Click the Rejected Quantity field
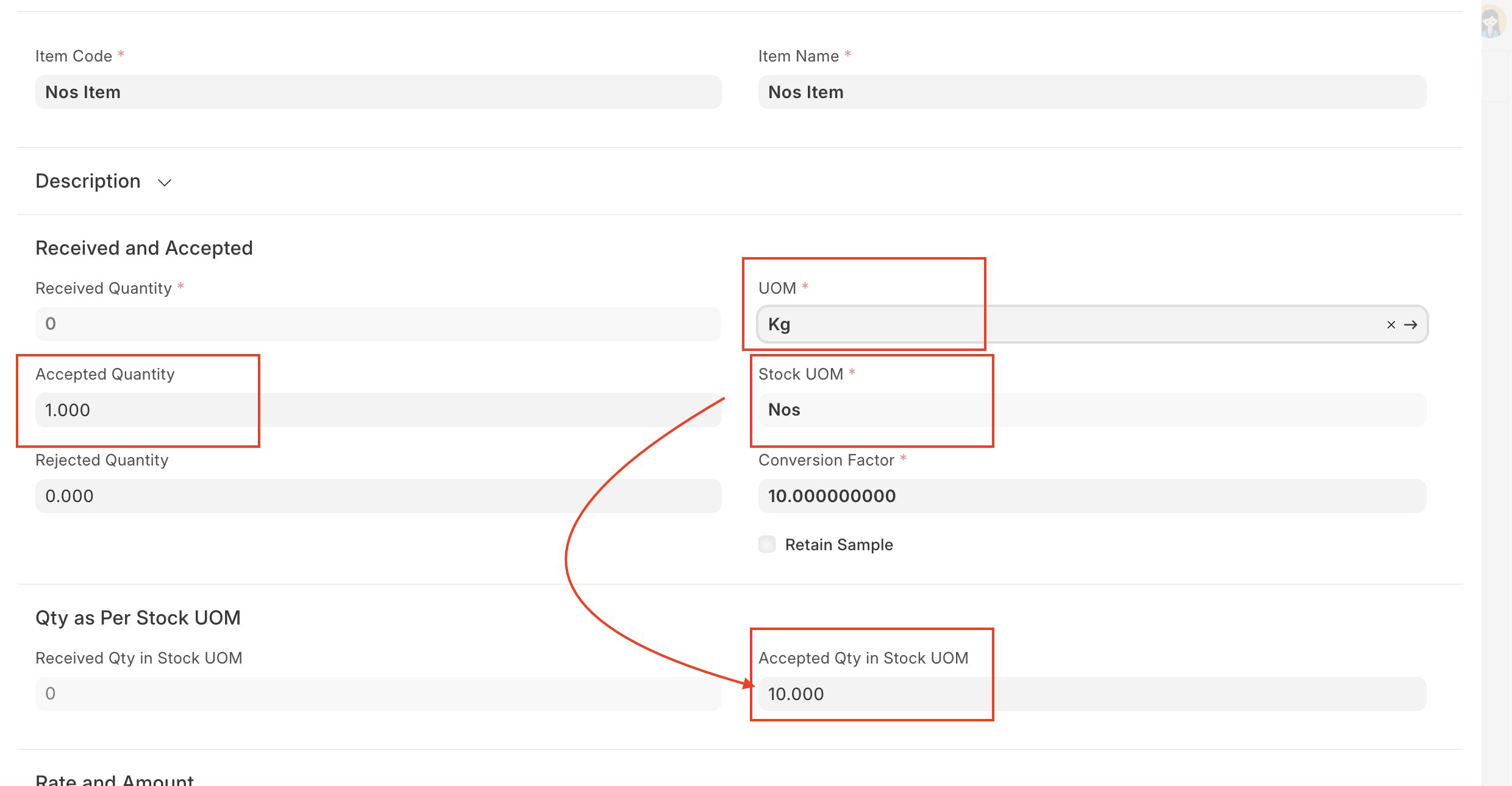The image size is (1512, 786). 378,496
